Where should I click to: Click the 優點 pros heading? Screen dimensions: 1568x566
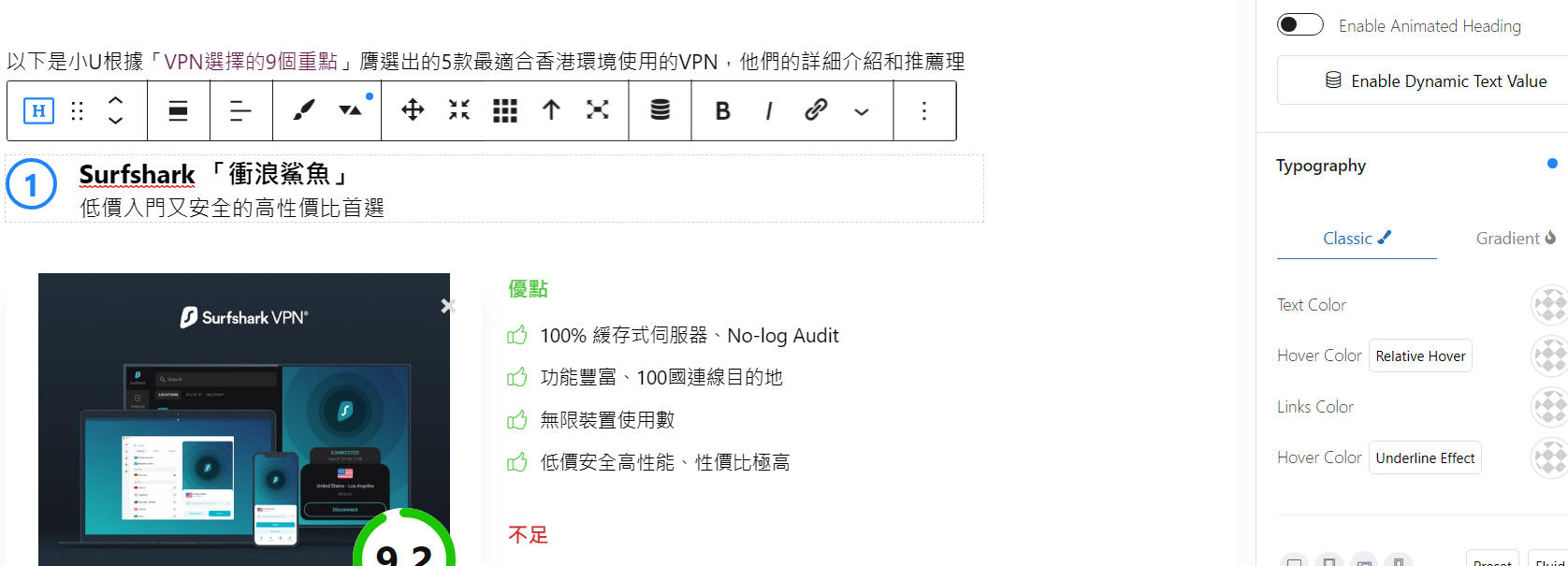pos(528,289)
